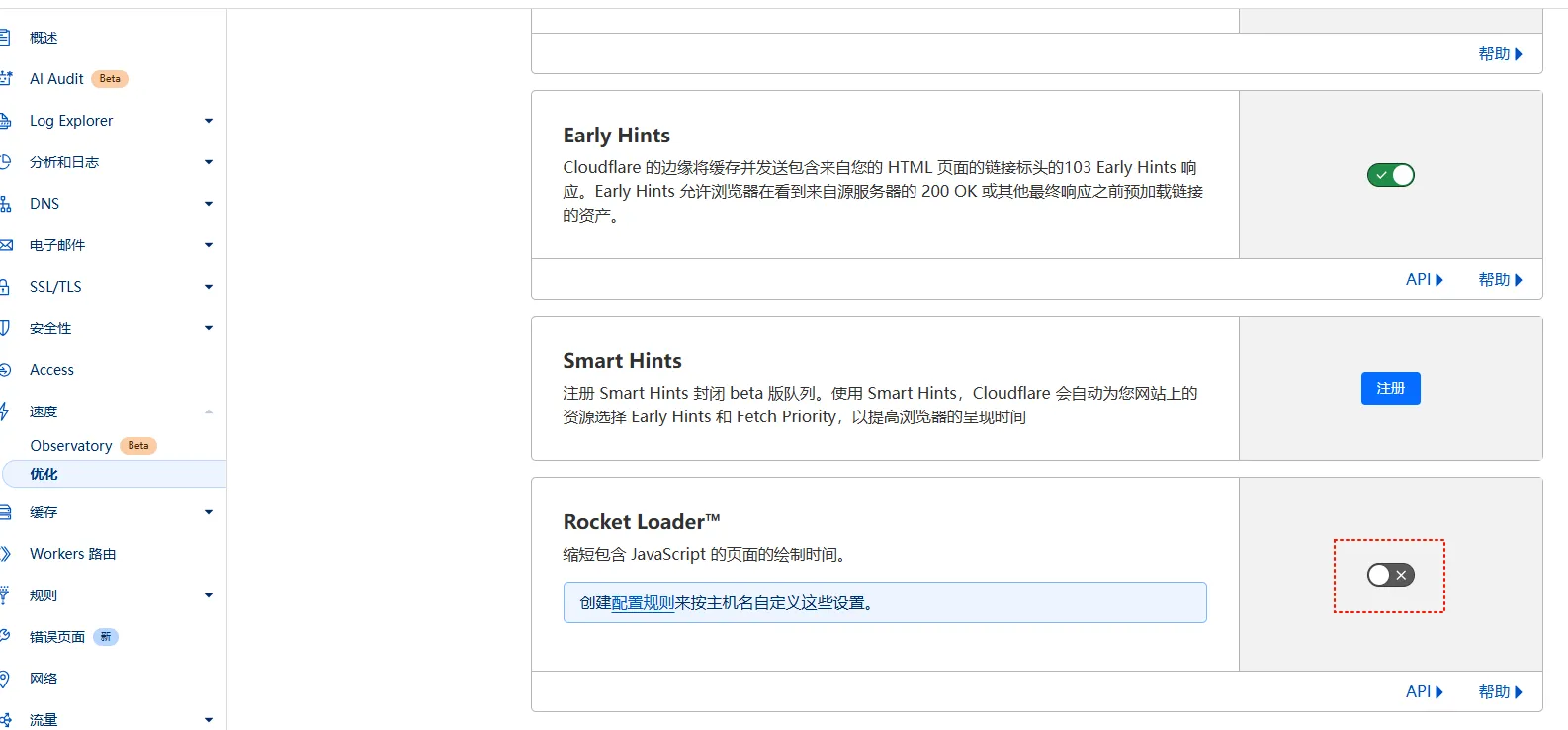
Task: Click the SSL/TLS lock icon
Action: [5, 287]
